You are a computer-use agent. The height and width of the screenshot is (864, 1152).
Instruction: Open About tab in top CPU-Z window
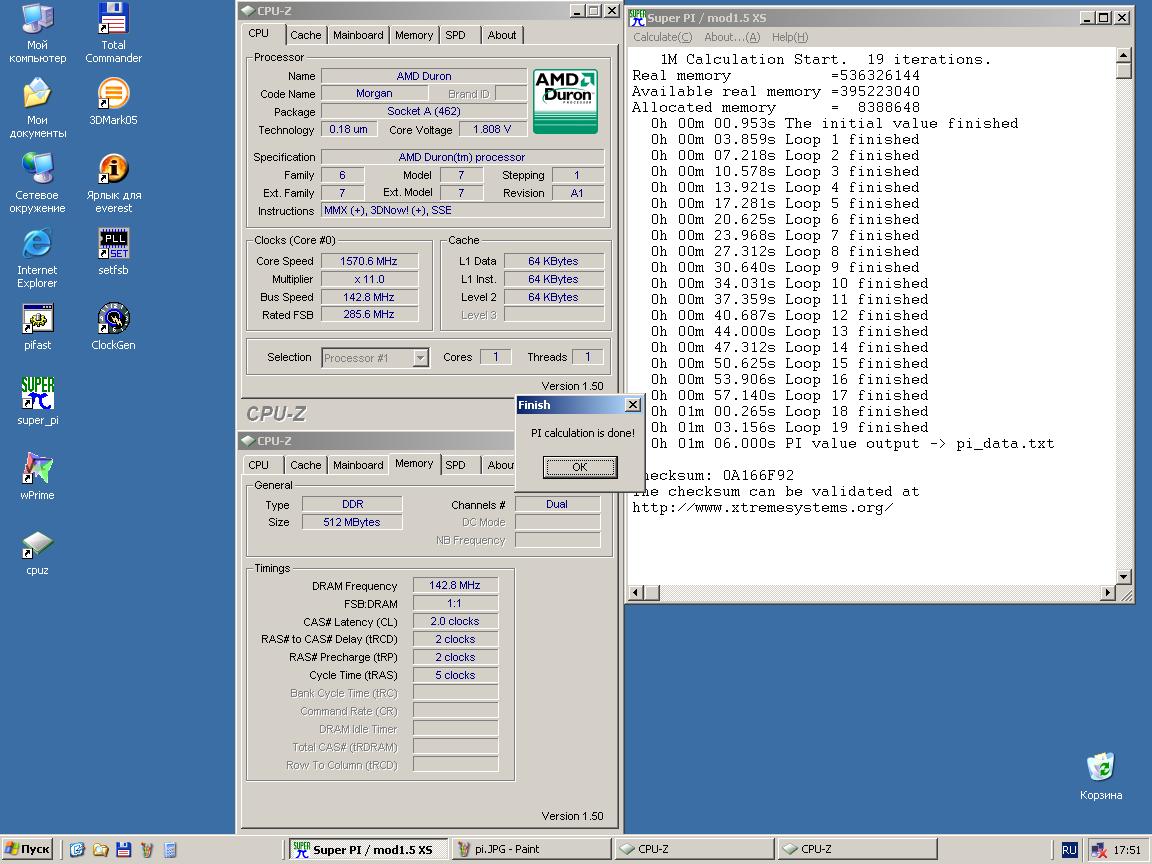coord(502,35)
